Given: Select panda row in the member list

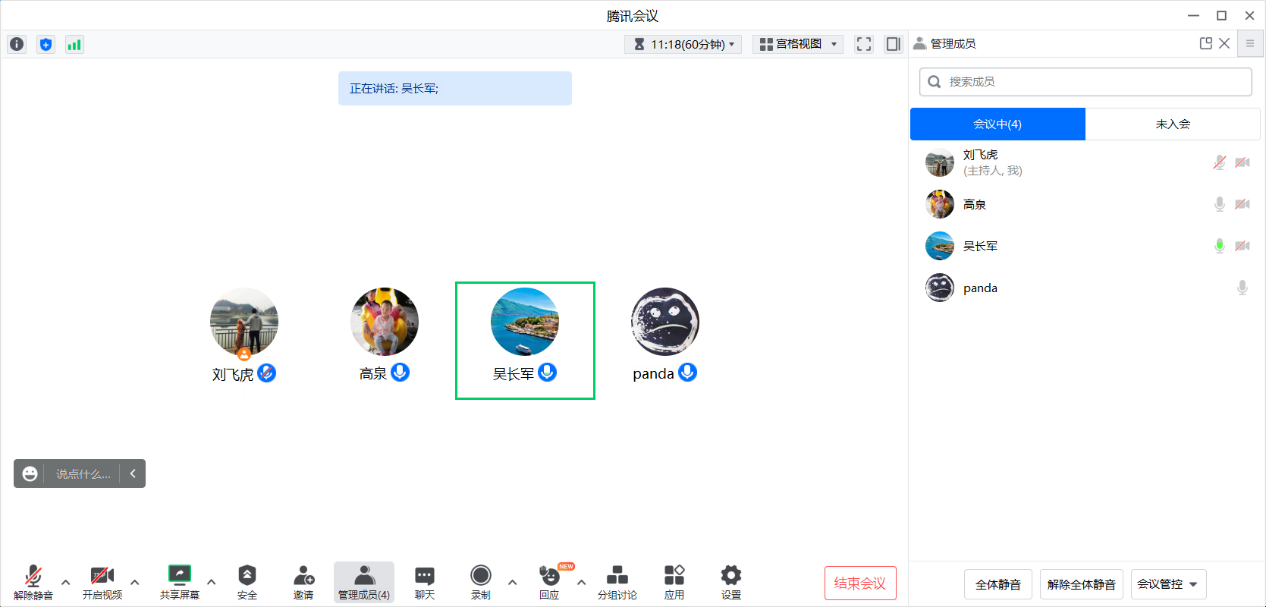Looking at the screenshot, I should tap(1087, 288).
